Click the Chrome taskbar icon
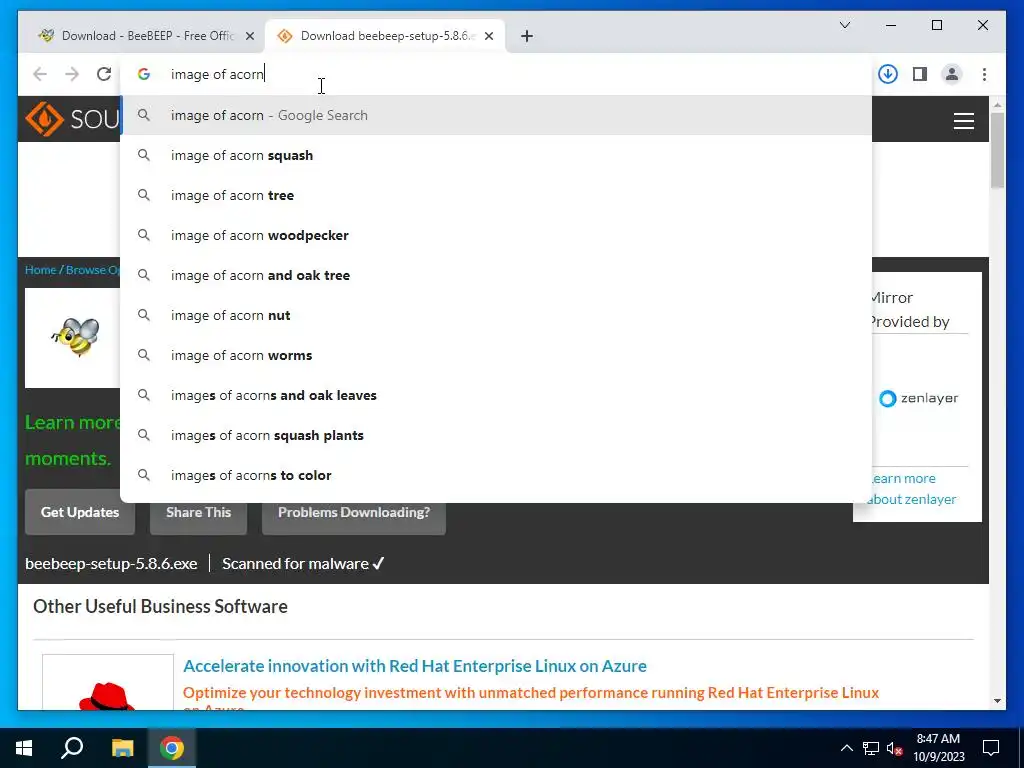1024x768 pixels. pos(172,748)
